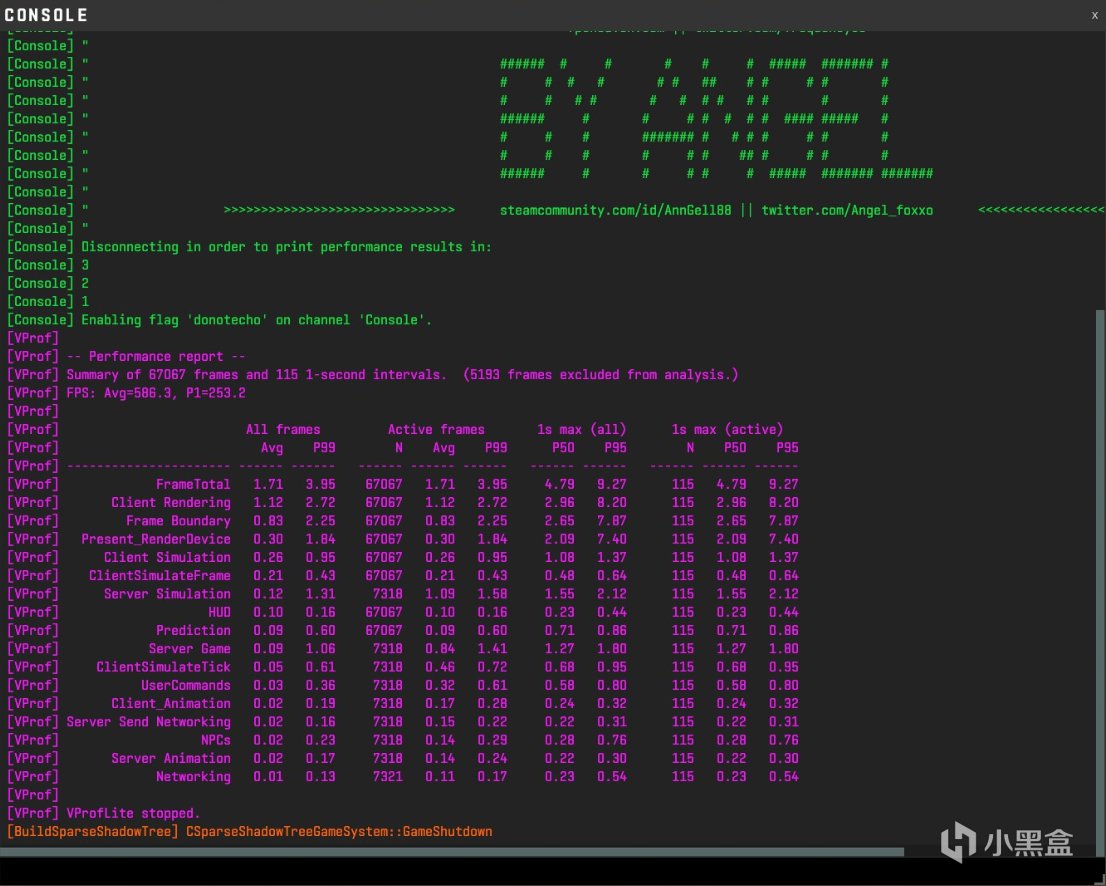The width and height of the screenshot is (1106, 886).
Task: Click the Client_Animation row label
Action: [x=171, y=704]
